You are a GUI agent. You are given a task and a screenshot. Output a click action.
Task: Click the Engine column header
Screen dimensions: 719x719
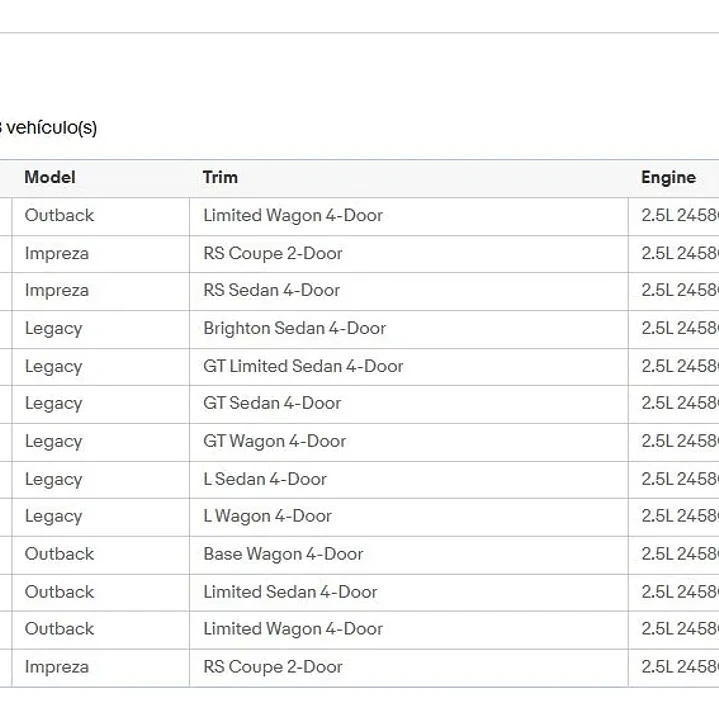coord(668,177)
